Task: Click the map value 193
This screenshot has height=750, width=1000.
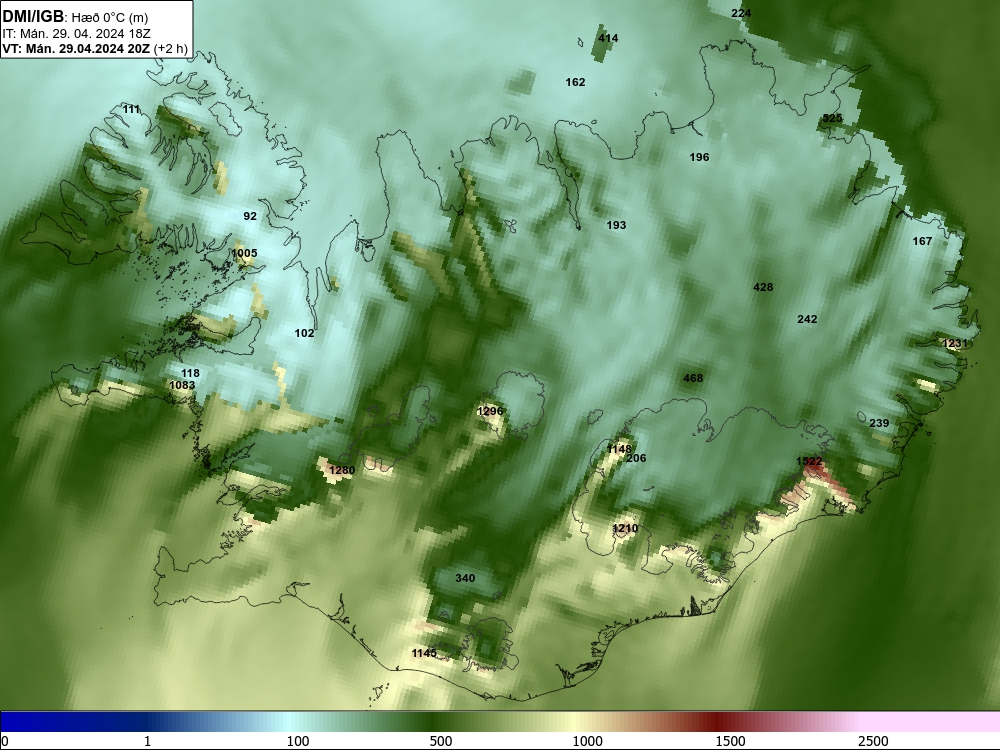Action: (x=616, y=225)
